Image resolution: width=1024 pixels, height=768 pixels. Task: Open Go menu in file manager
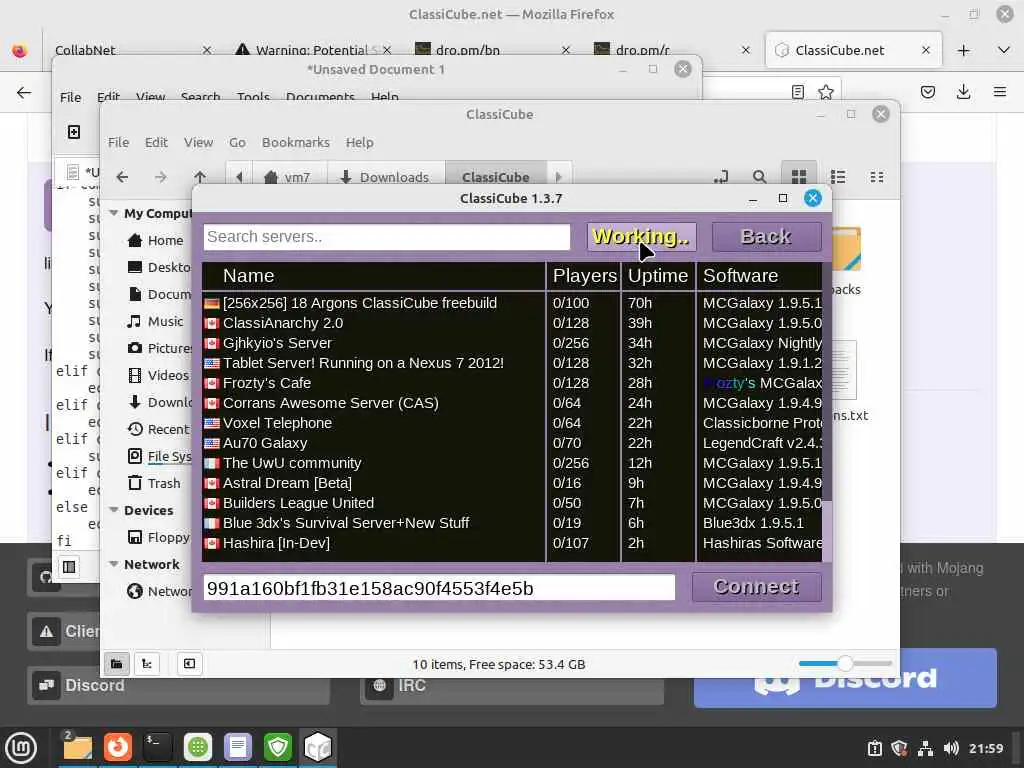(237, 142)
